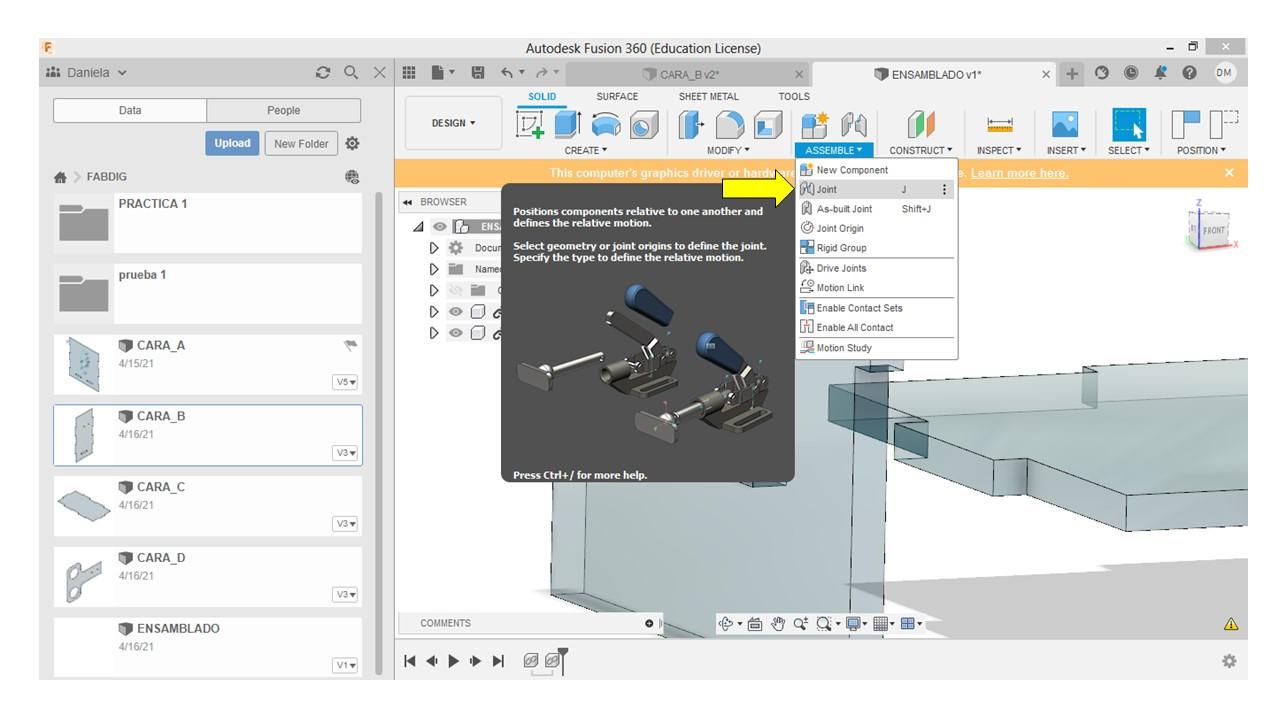Open the DESIGN workspace dropdown
This screenshot has width=1280, height=720.
point(454,124)
